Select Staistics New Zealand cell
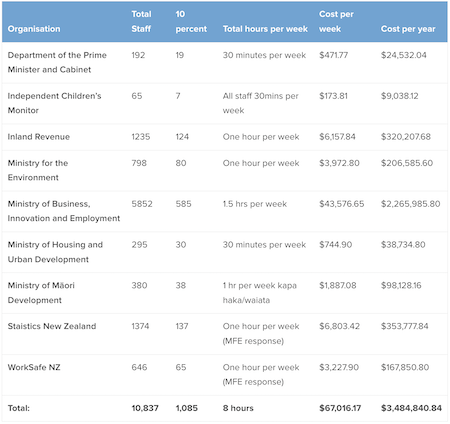This screenshot has height=424, width=450. point(52,326)
